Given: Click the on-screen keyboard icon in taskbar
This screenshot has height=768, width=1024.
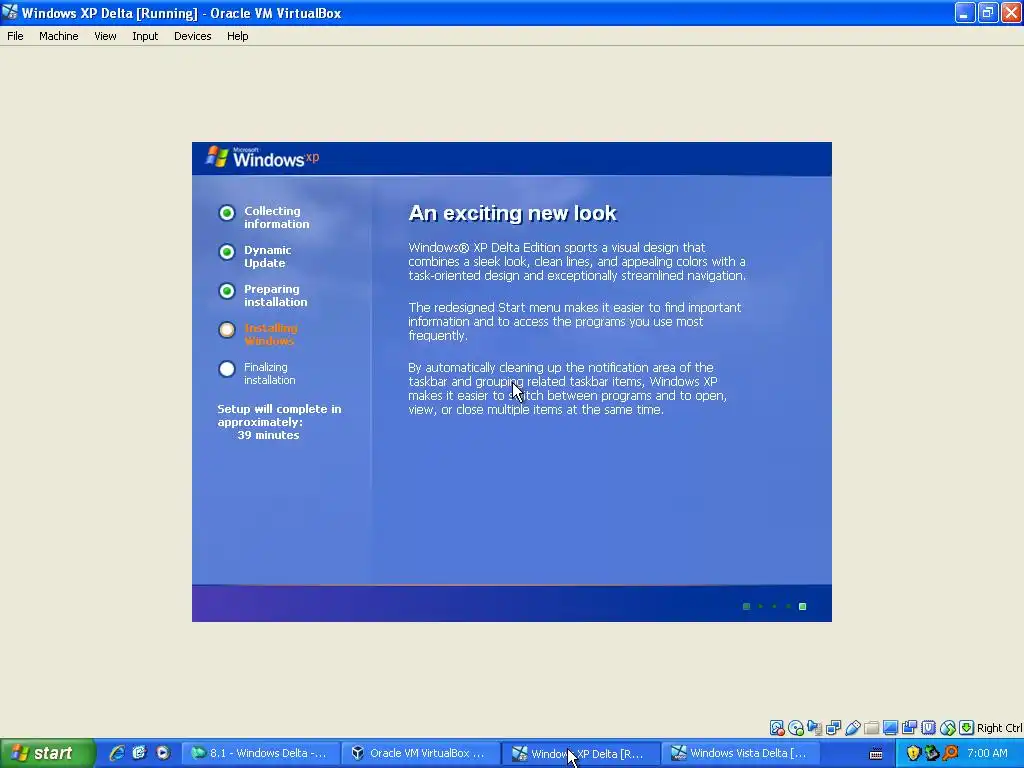Looking at the screenshot, I should coord(876,754).
